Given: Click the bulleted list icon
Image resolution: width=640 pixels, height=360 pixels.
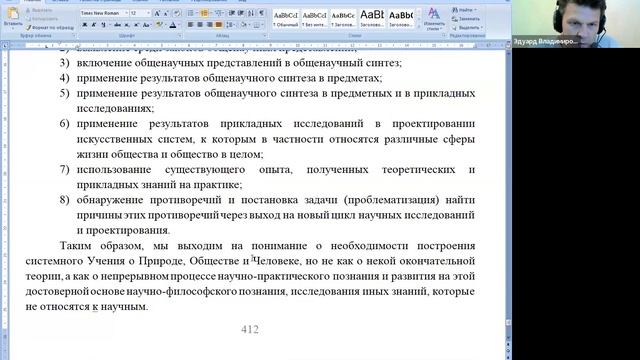Looking at the screenshot, I should [x=191, y=13].
